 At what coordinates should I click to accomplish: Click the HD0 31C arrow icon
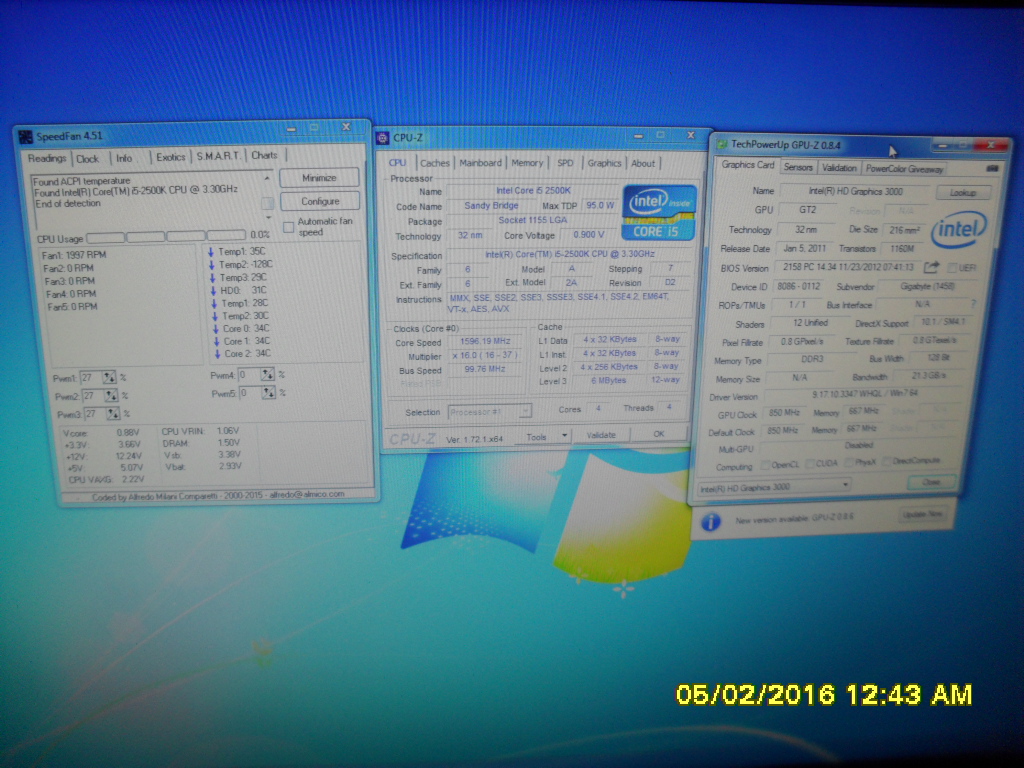pyautogui.click(x=213, y=291)
